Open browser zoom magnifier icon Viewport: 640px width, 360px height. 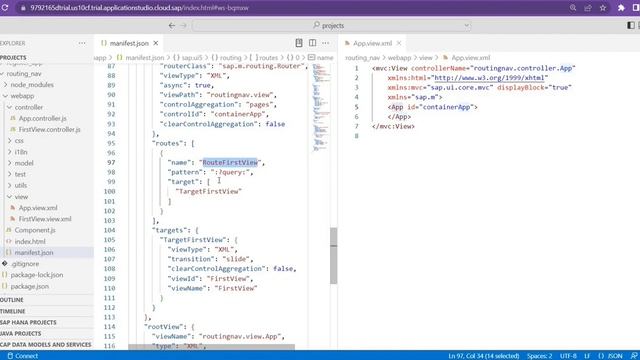point(573,8)
